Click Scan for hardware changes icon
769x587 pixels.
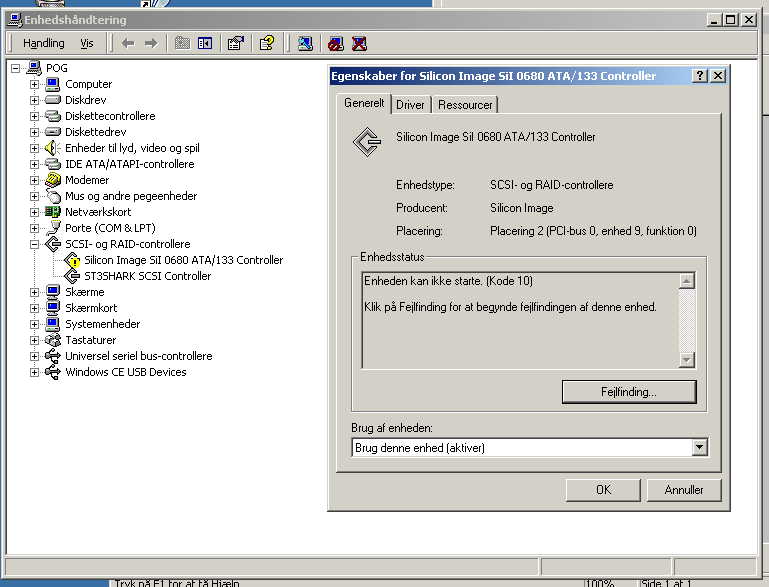(305, 43)
